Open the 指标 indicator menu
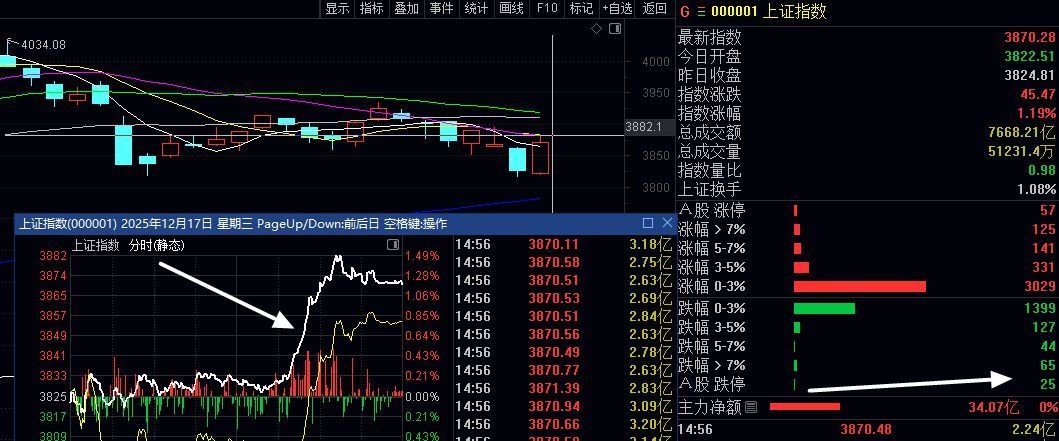This screenshot has width=1059, height=441. coord(371,9)
